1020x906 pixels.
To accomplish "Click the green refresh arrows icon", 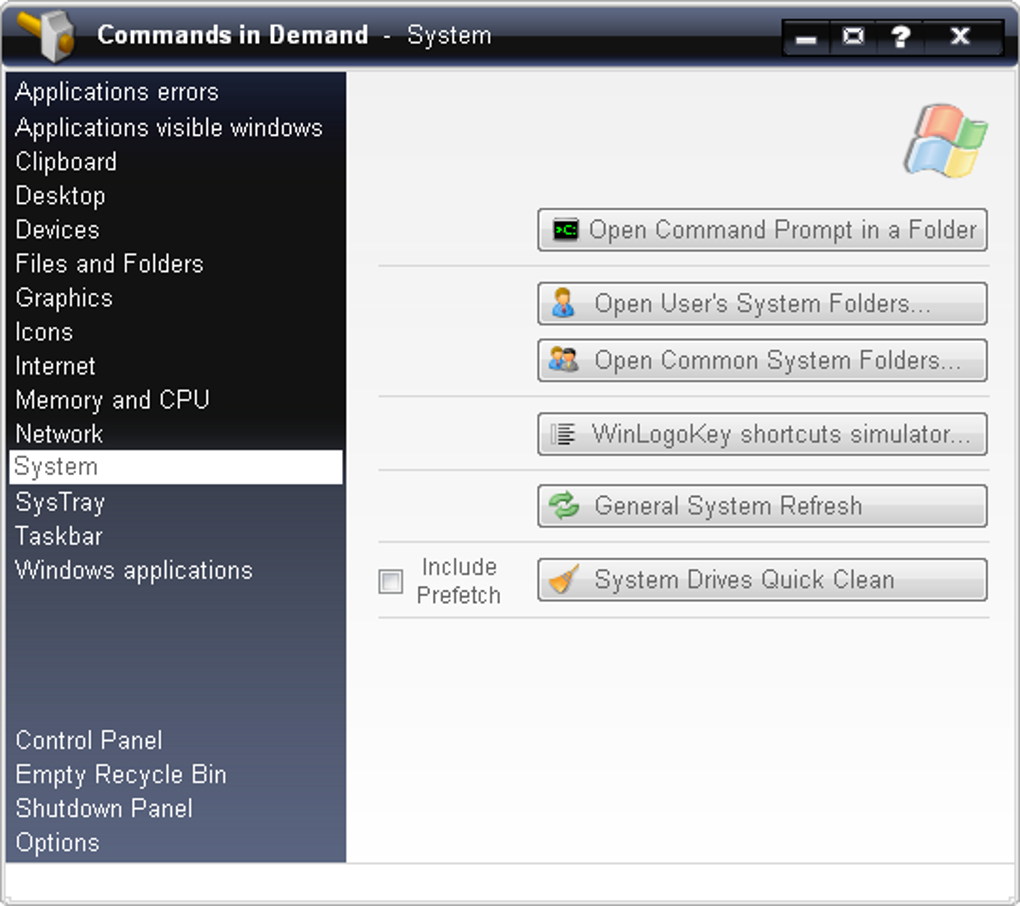I will click(564, 506).
